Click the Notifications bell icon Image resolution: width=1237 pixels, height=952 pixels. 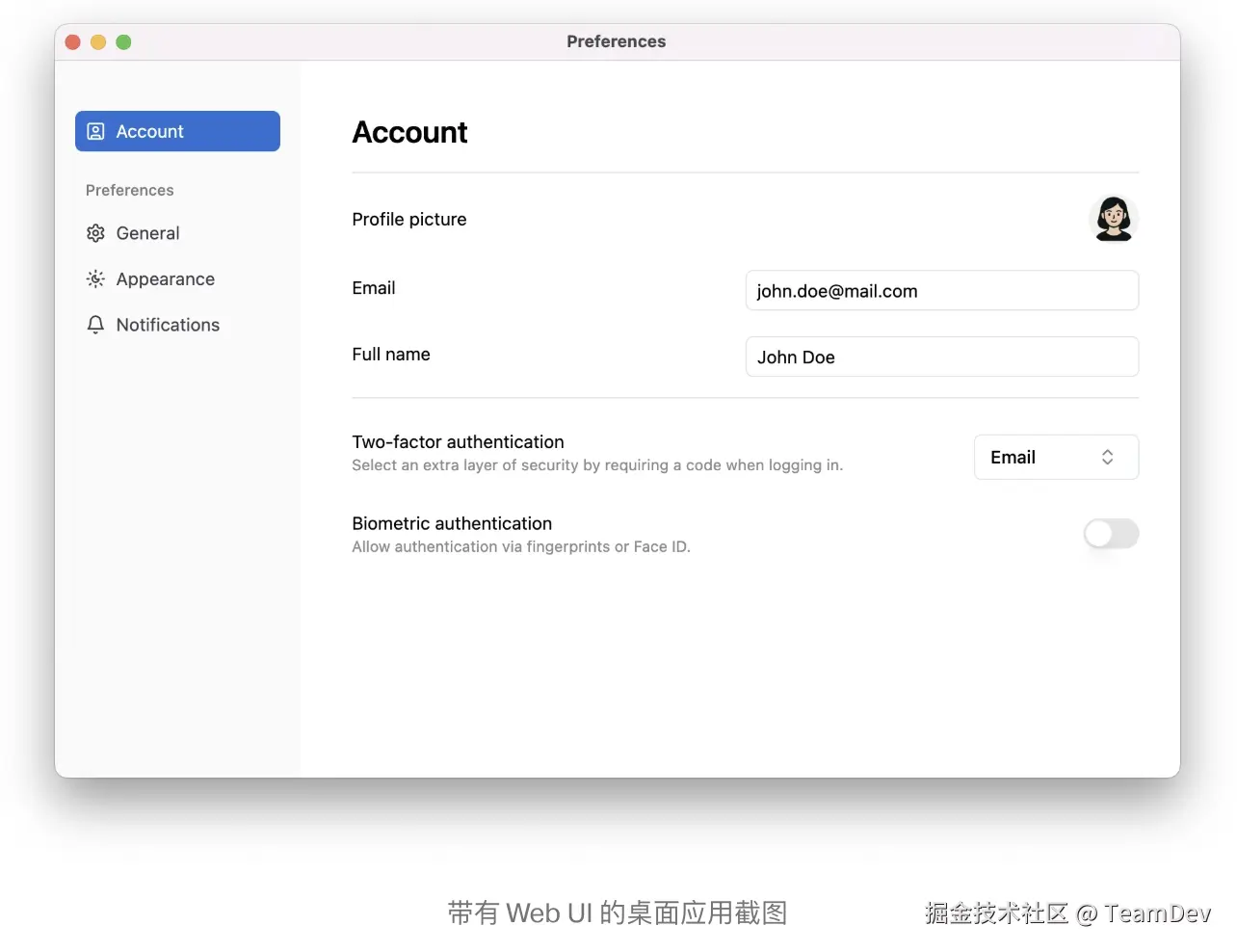pos(95,325)
